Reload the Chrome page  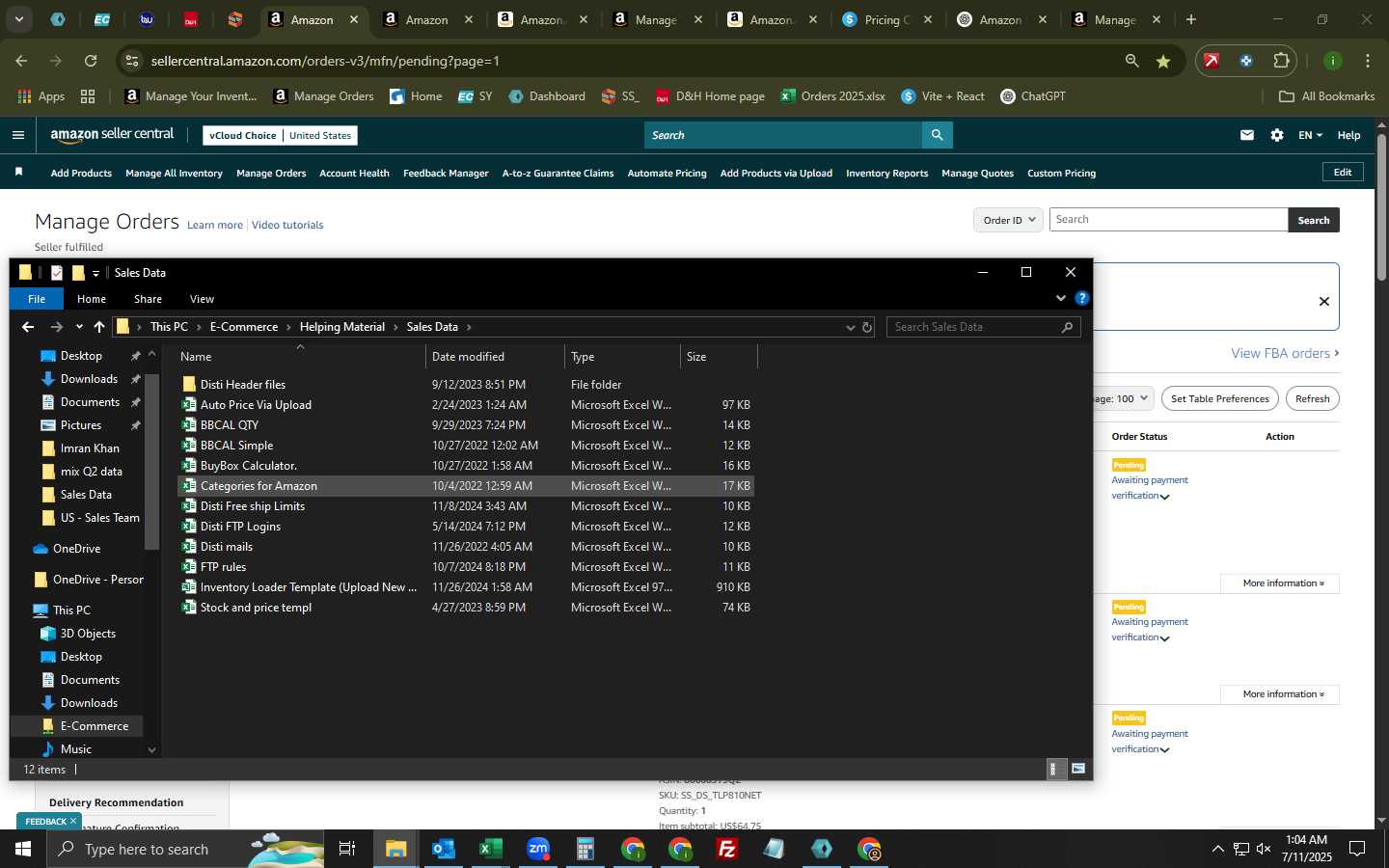point(91,61)
